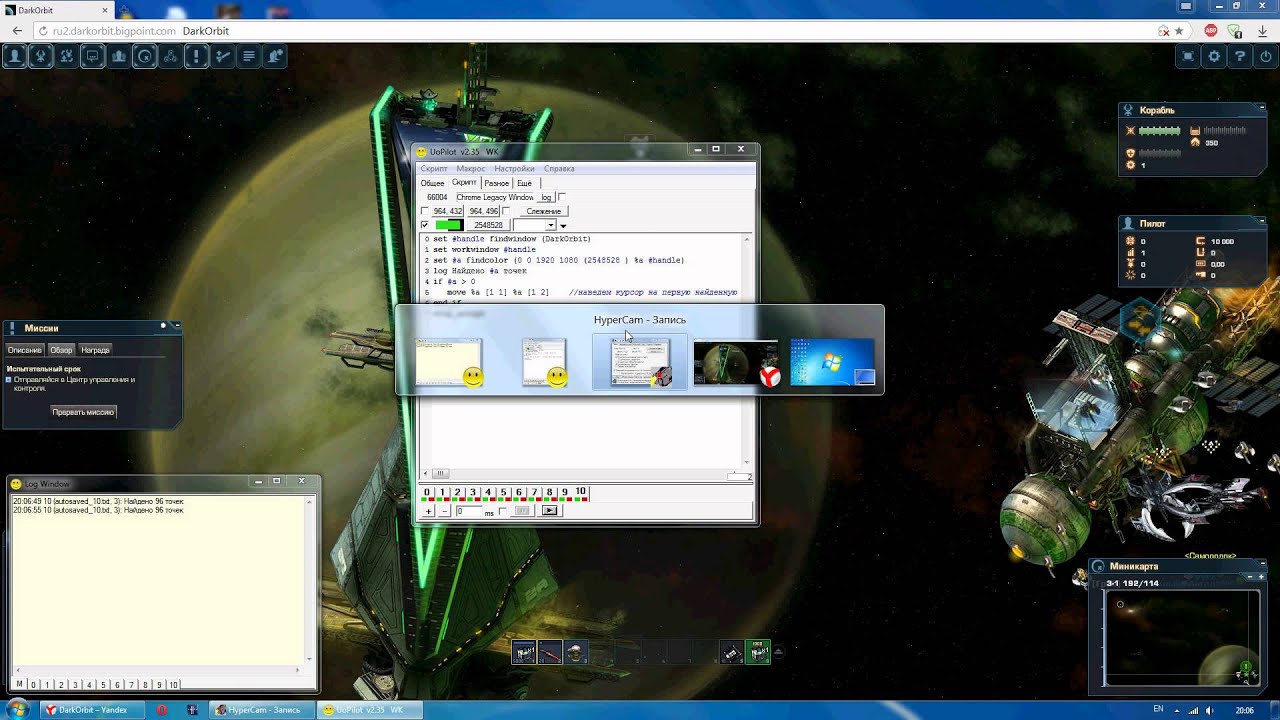Click the EN language indicator in tray
Viewport: 1280px width, 720px height.
pyautogui.click(x=1158, y=709)
